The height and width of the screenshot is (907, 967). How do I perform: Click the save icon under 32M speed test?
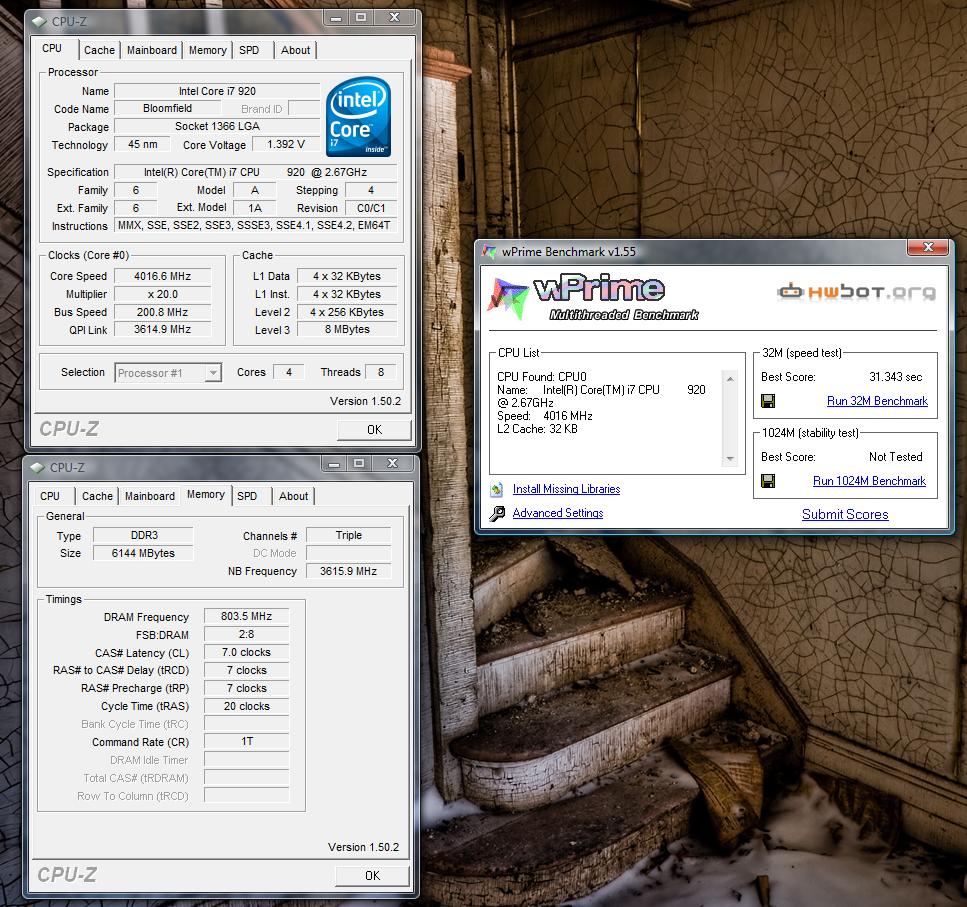click(x=768, y=401)
